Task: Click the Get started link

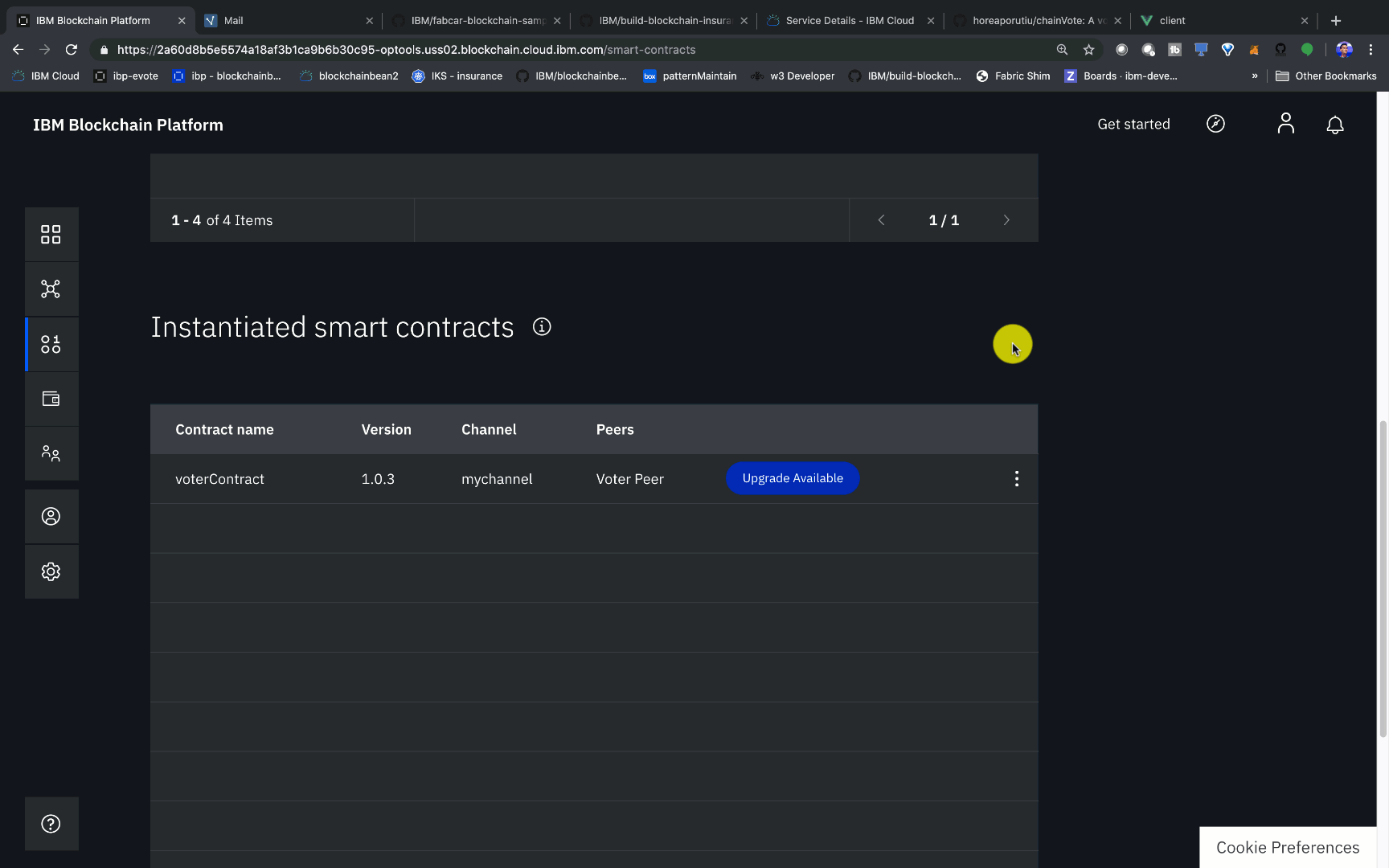Action: coord(1133,124)
